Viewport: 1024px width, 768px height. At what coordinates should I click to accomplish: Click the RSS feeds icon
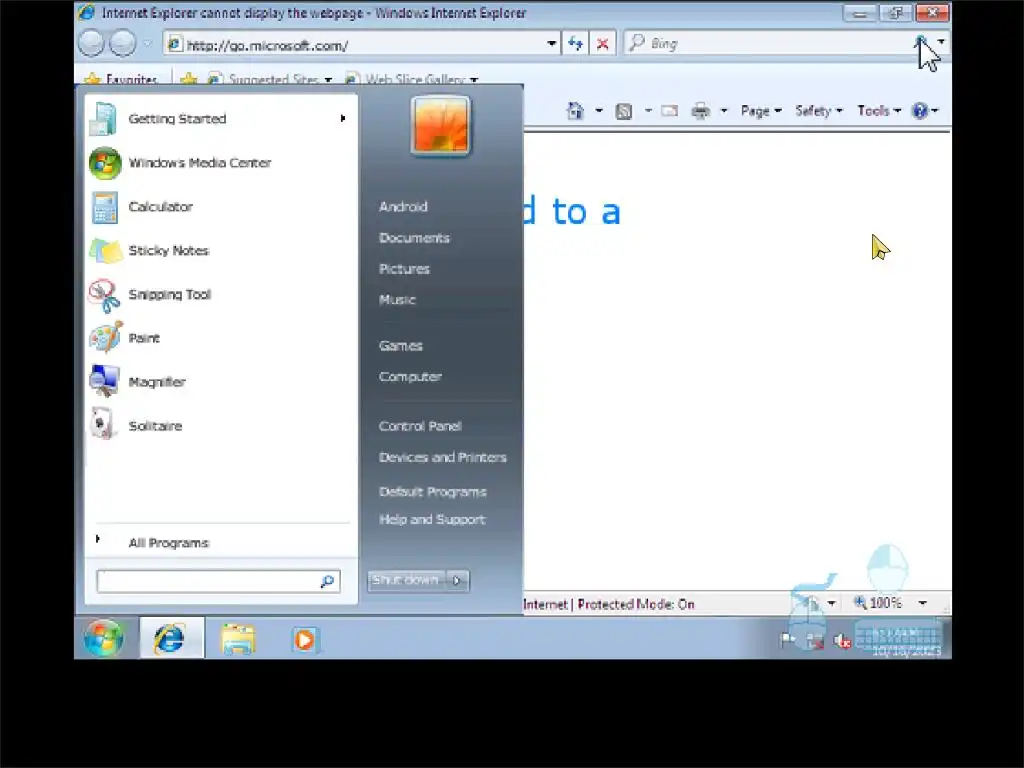[x=624, y=112]
